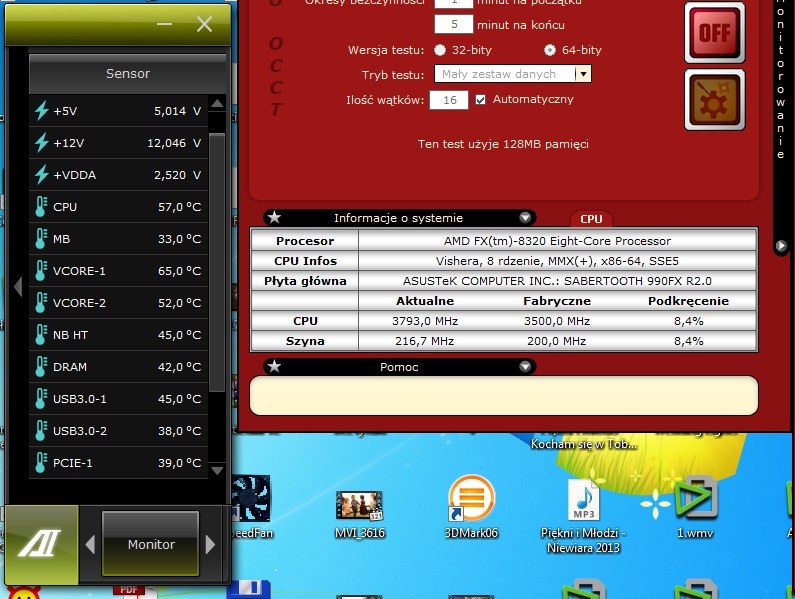Click star icon beside Informacje o systemie
The height and width of the screenshot is (599, 795).
click(x=274, y=218)
